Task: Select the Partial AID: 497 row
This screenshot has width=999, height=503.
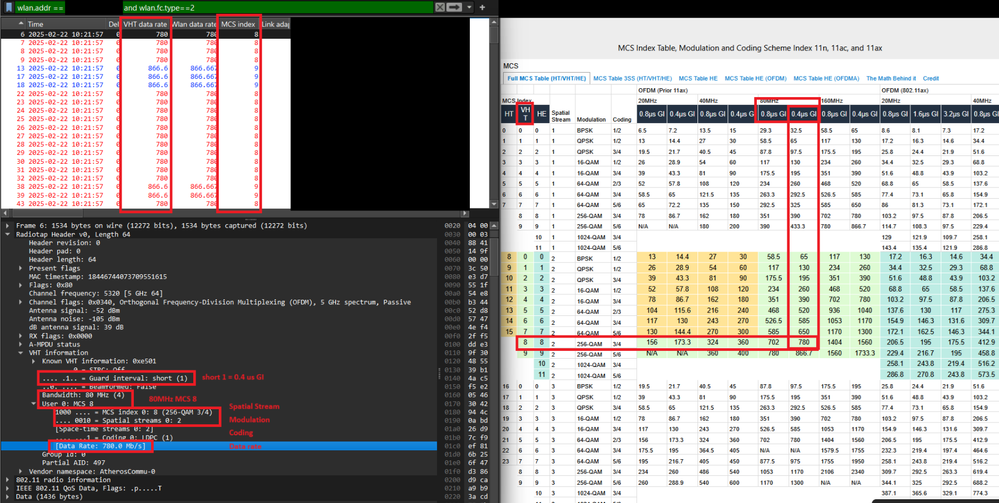Action: point(219,462)
